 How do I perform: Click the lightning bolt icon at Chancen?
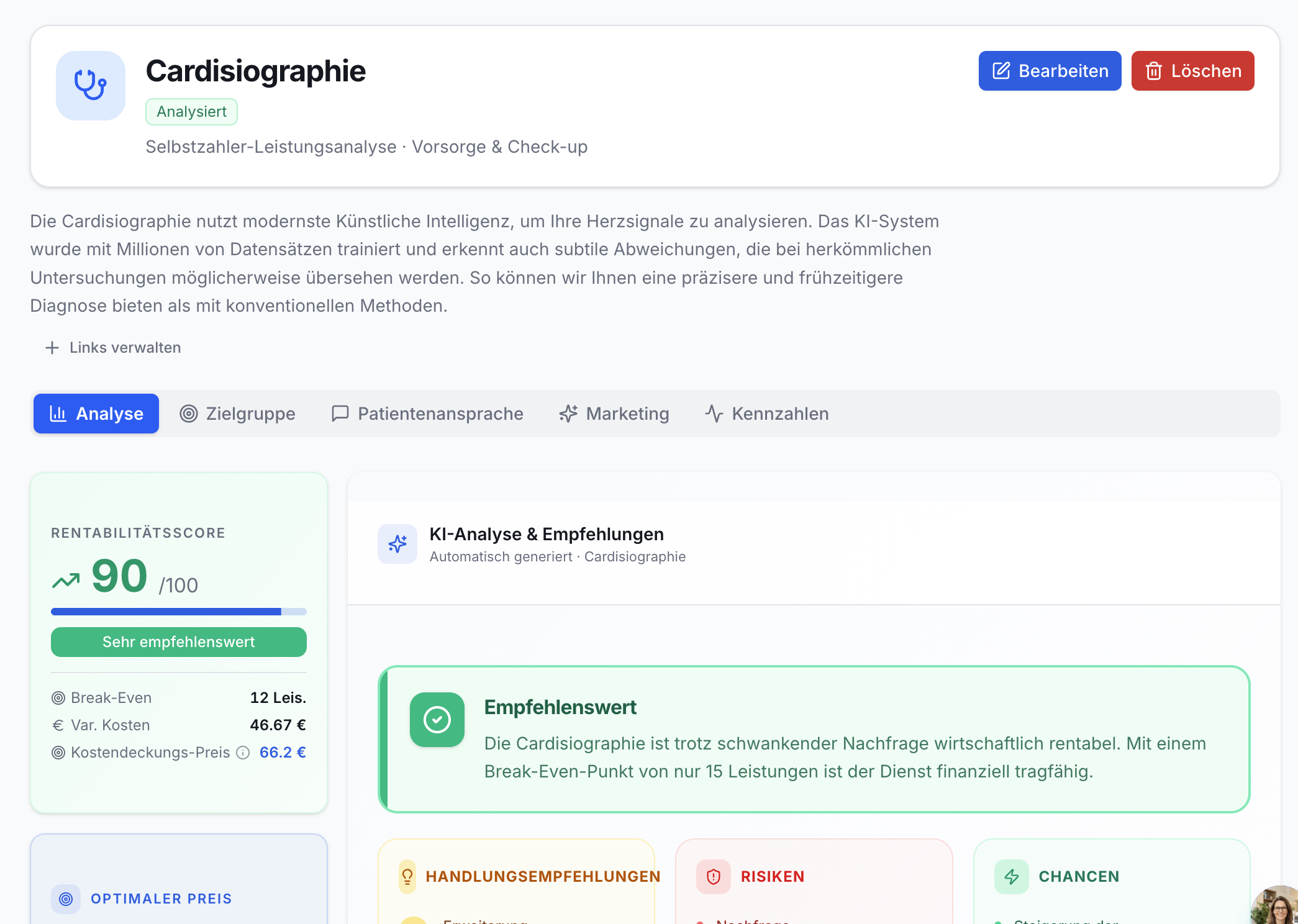coord(1012,877)
